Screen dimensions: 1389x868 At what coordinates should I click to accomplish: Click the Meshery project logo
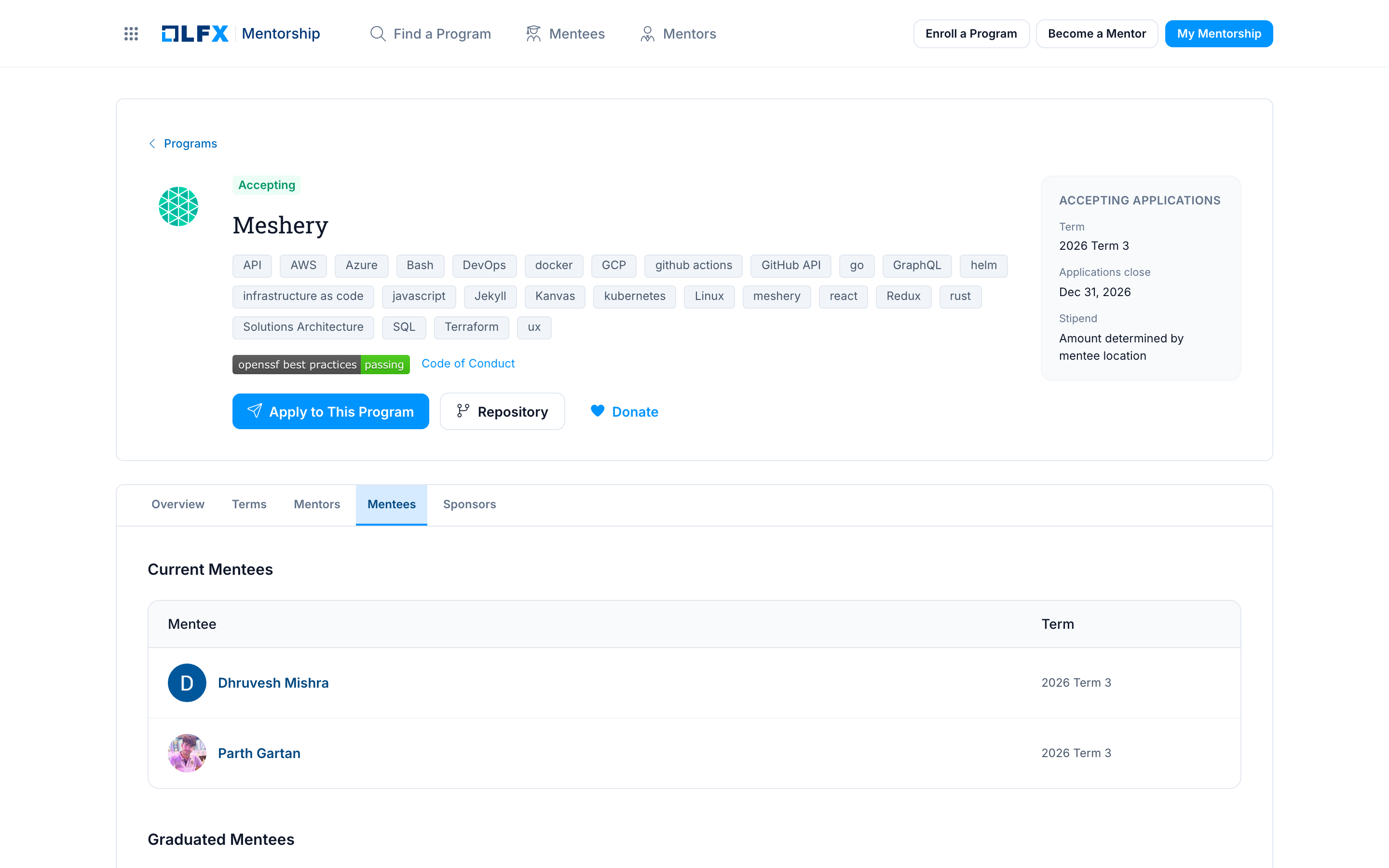point(178,207)
